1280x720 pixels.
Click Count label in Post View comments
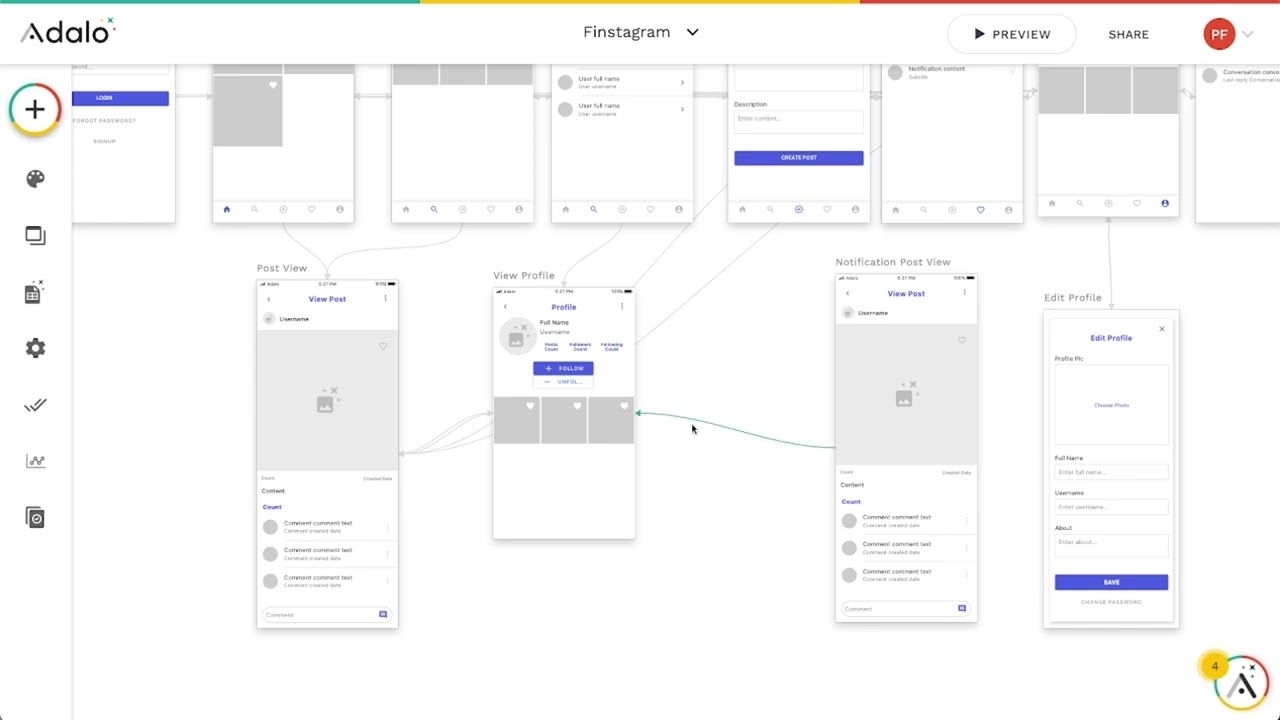[272, 507]
